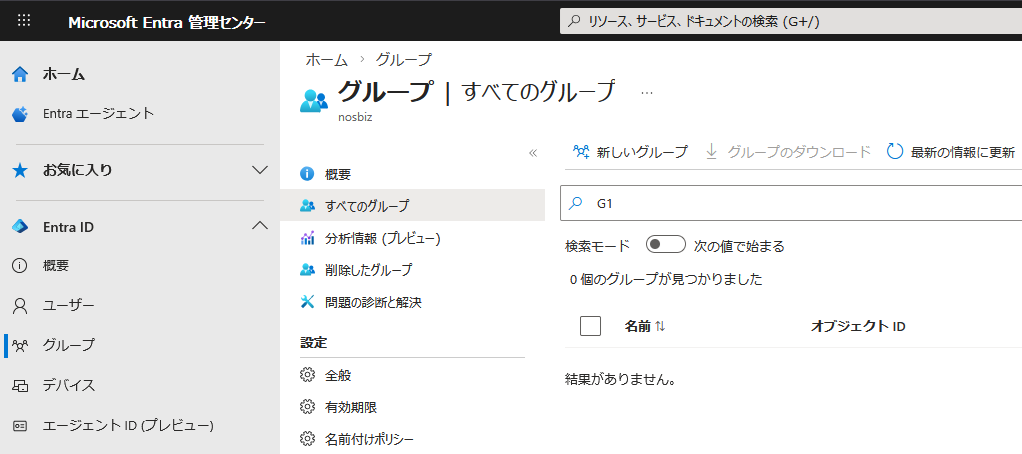Click the すべてのグループ people icon
The image size is (1022, 454).
click(x=307, y=206)
